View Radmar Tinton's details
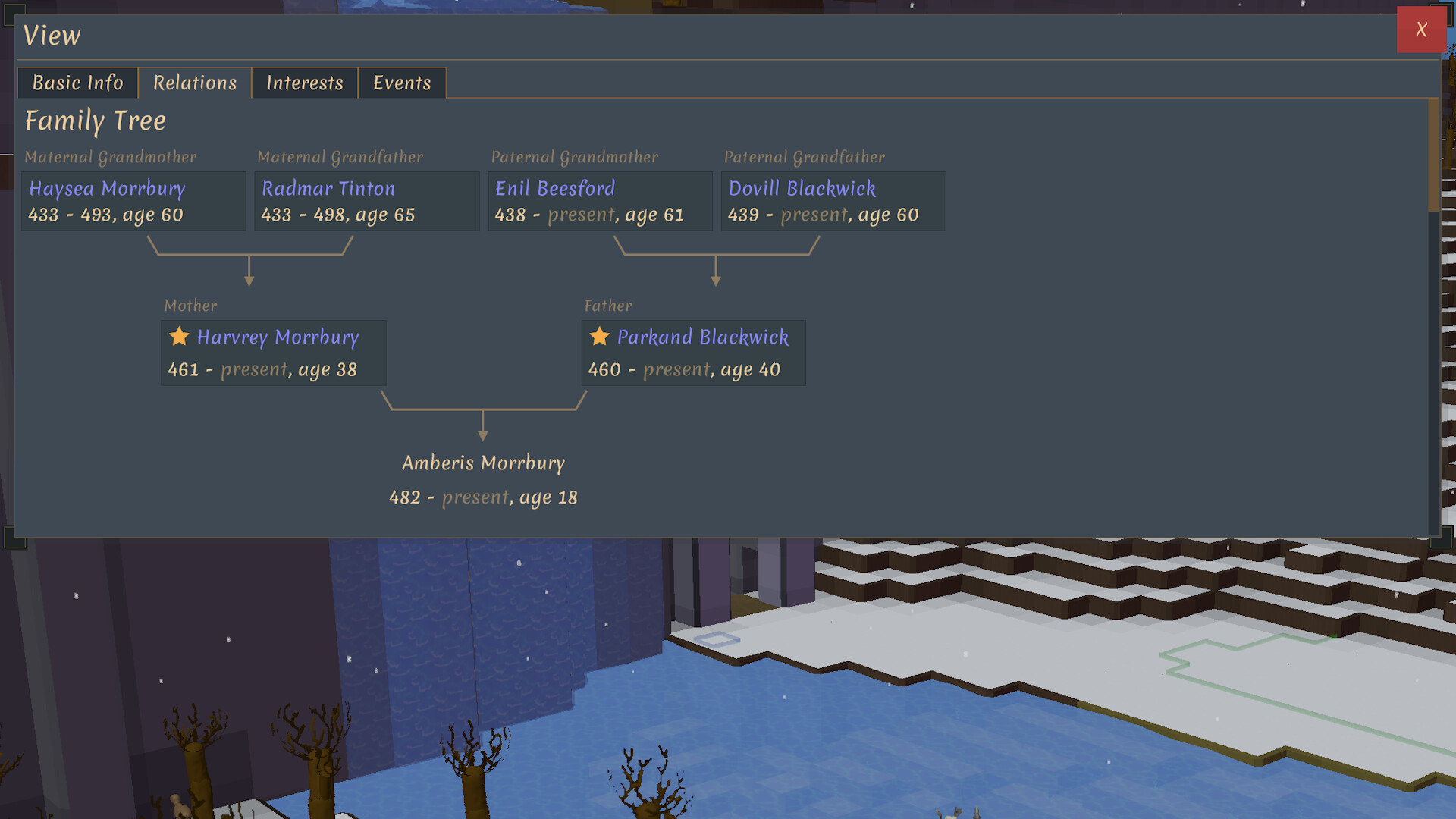 [x=328, y=188]
